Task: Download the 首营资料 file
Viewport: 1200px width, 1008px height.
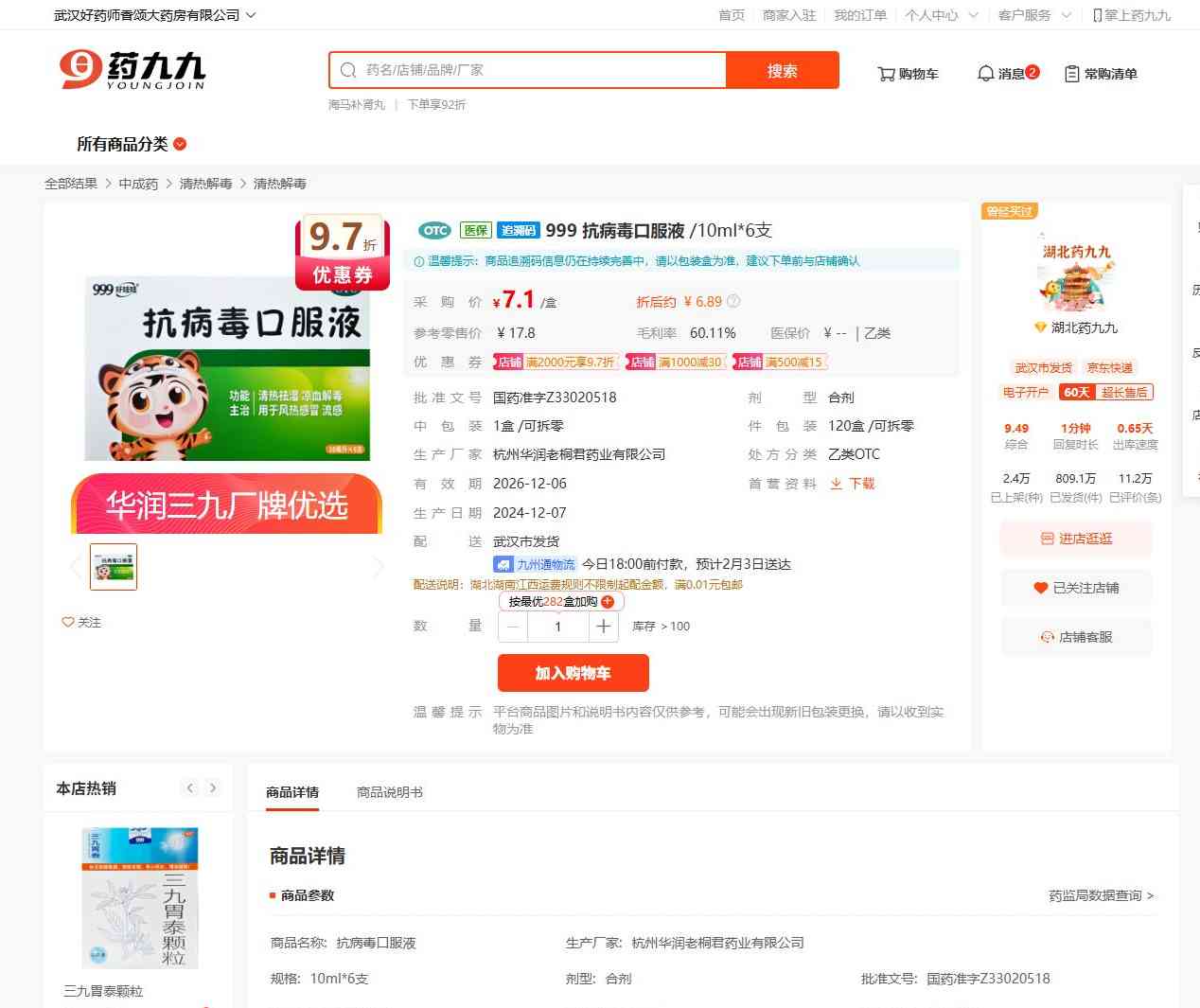Action: [x=853, y=484]
